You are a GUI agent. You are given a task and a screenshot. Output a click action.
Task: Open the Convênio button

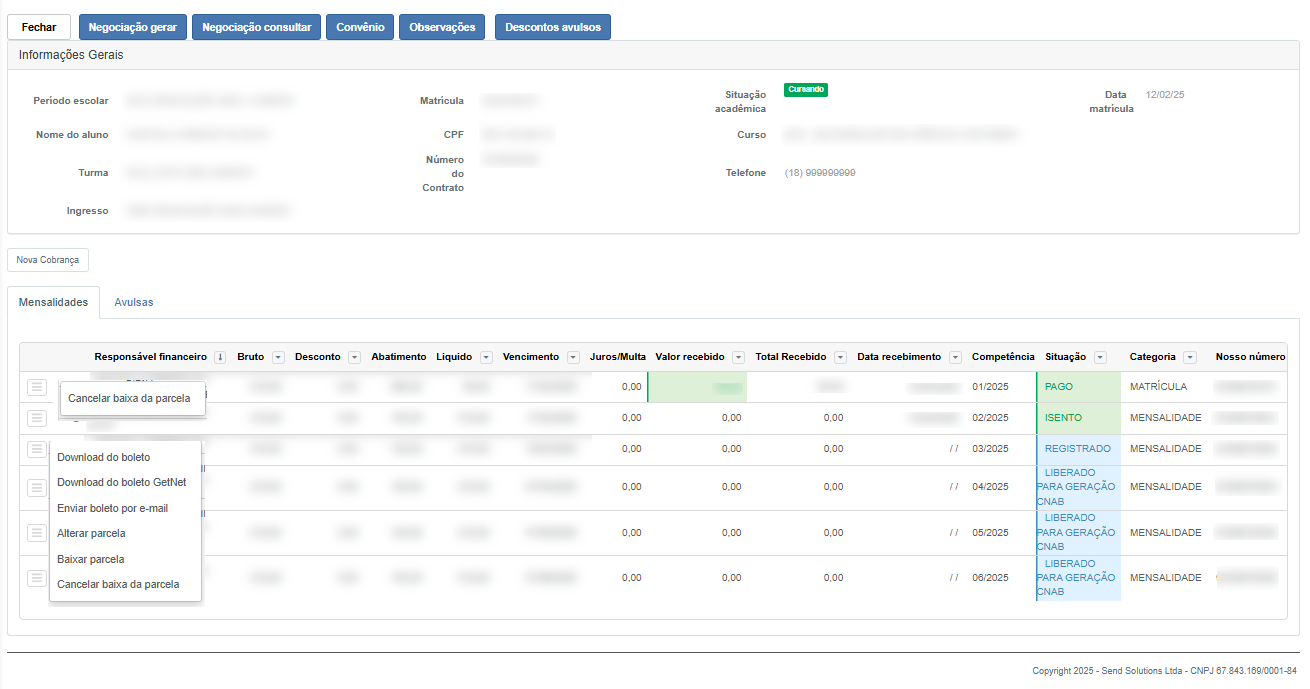360,27
